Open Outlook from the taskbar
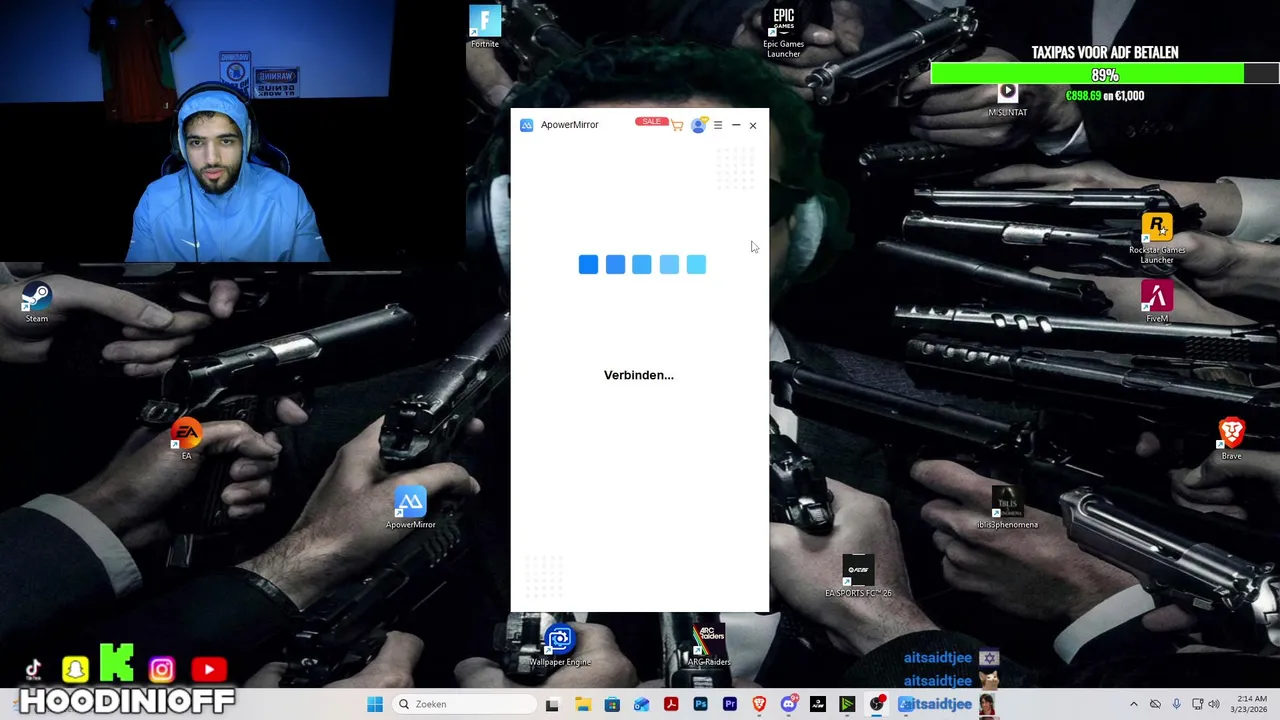1280x720 pixels. point(641,704)
